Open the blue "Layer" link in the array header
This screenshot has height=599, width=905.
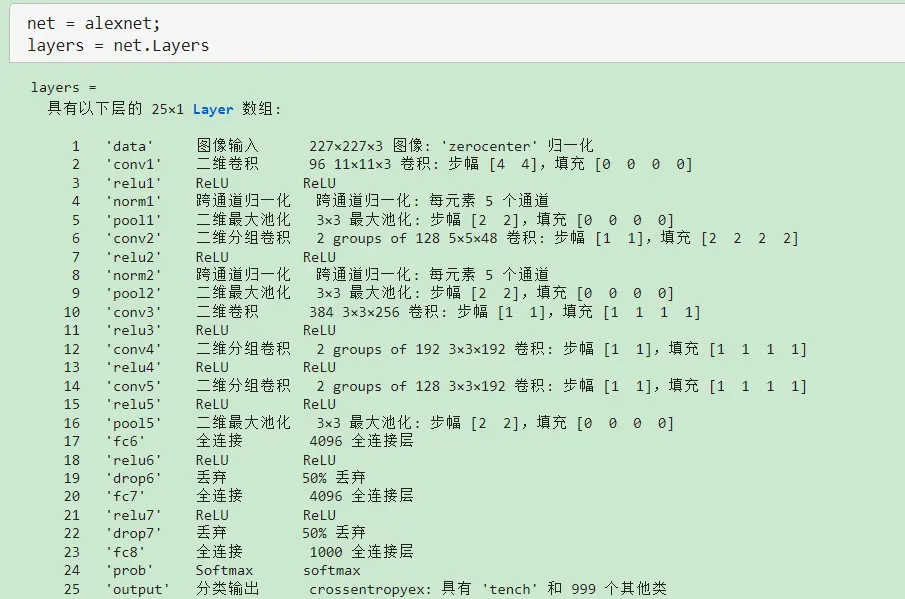click(213, 109)
